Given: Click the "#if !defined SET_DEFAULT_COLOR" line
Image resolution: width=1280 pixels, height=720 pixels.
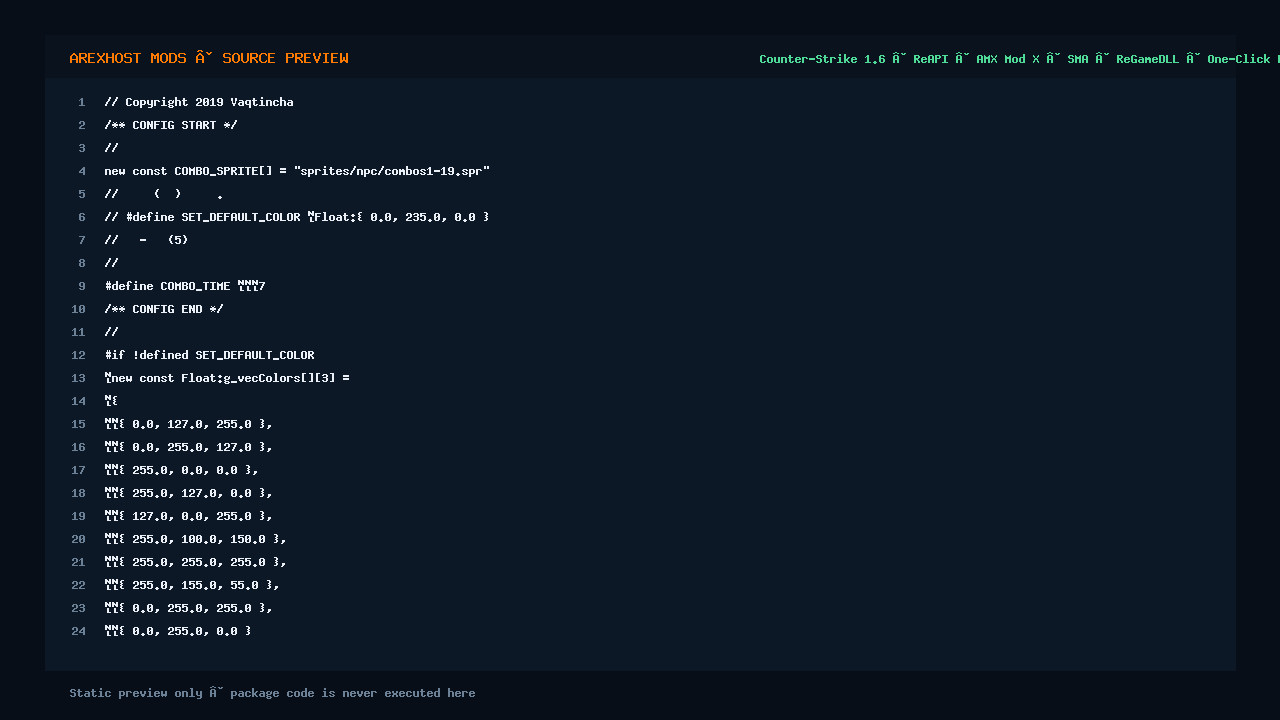Looking at the screenshot, I should (x=210, y=355).
